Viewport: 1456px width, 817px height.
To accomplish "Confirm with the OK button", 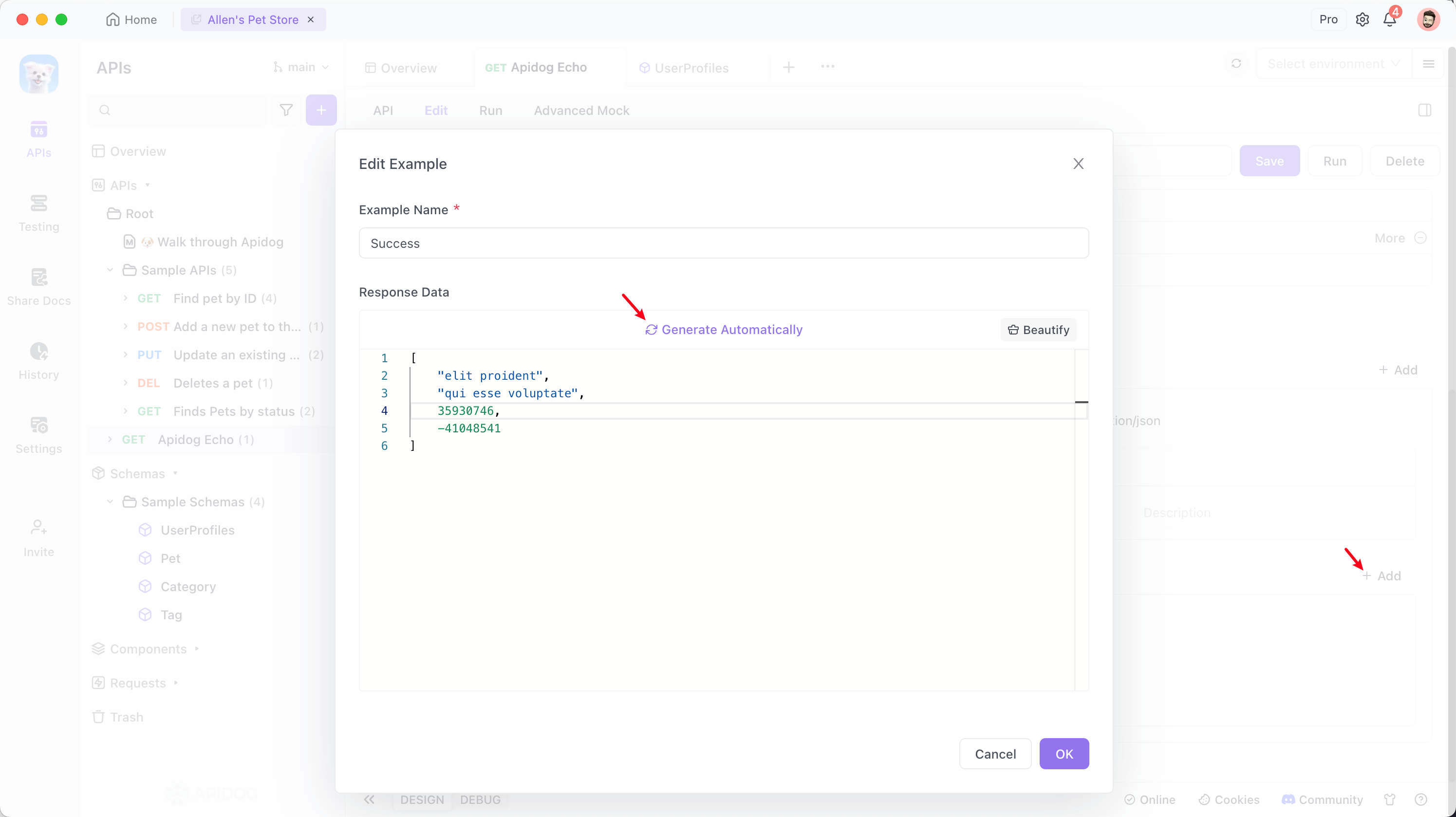I will (x=1064, y=754).
